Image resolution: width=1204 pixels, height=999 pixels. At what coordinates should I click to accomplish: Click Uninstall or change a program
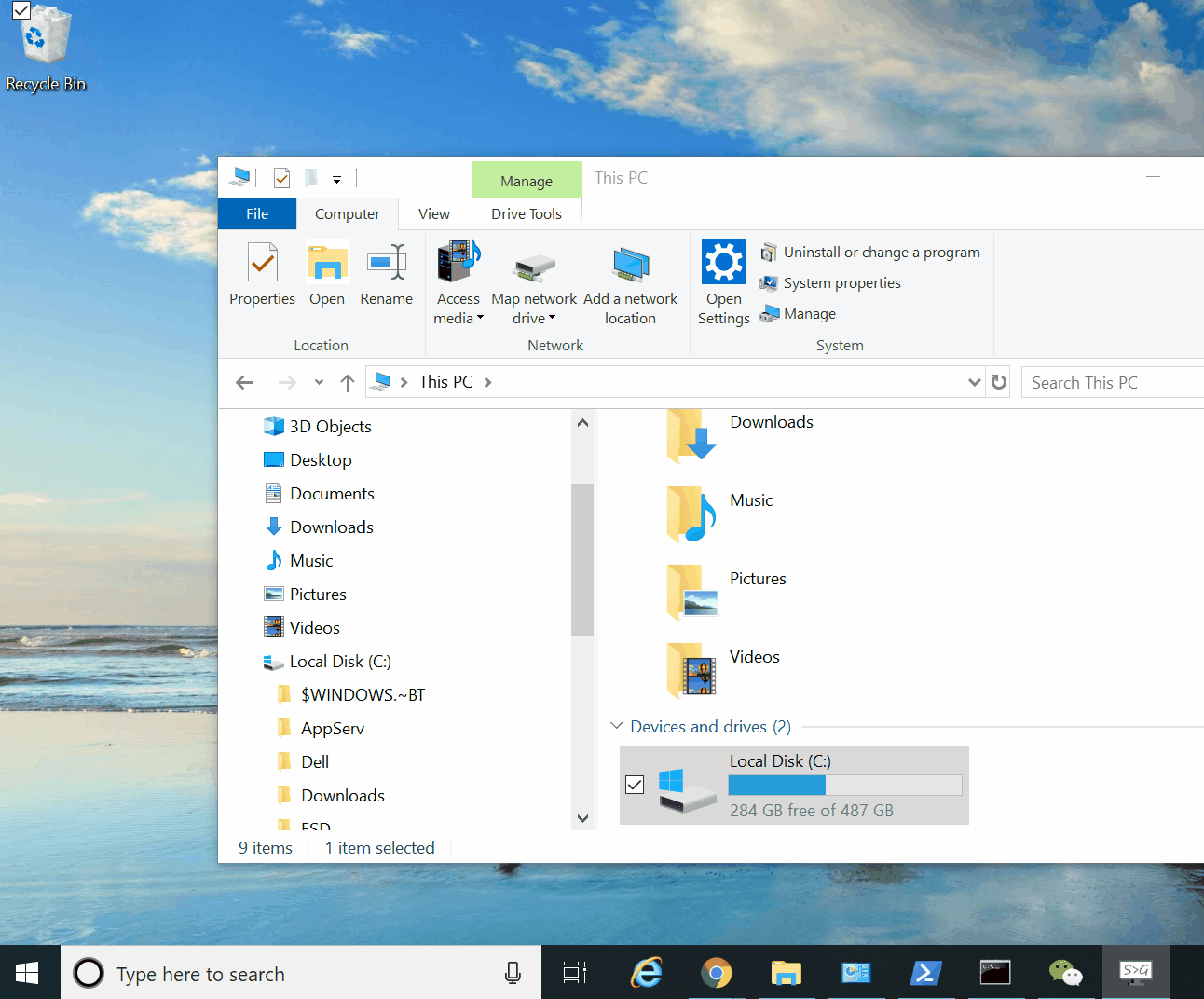pyautogui.click(x=881, y=253)
